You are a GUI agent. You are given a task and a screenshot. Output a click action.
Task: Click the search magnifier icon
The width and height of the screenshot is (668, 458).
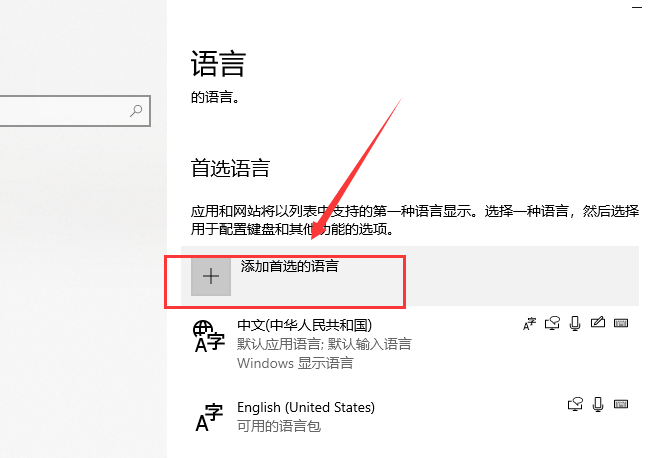[x=137, y=111]
